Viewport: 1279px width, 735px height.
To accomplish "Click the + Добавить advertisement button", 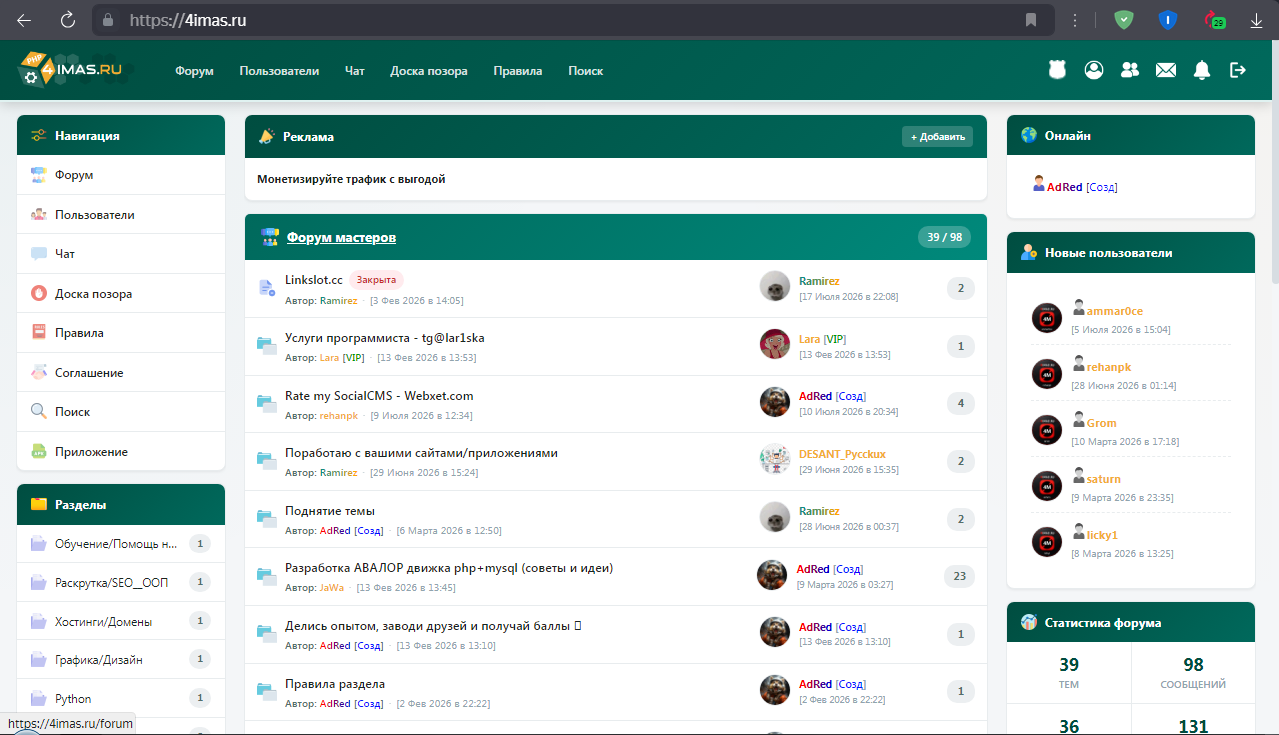I will point(937,136).
